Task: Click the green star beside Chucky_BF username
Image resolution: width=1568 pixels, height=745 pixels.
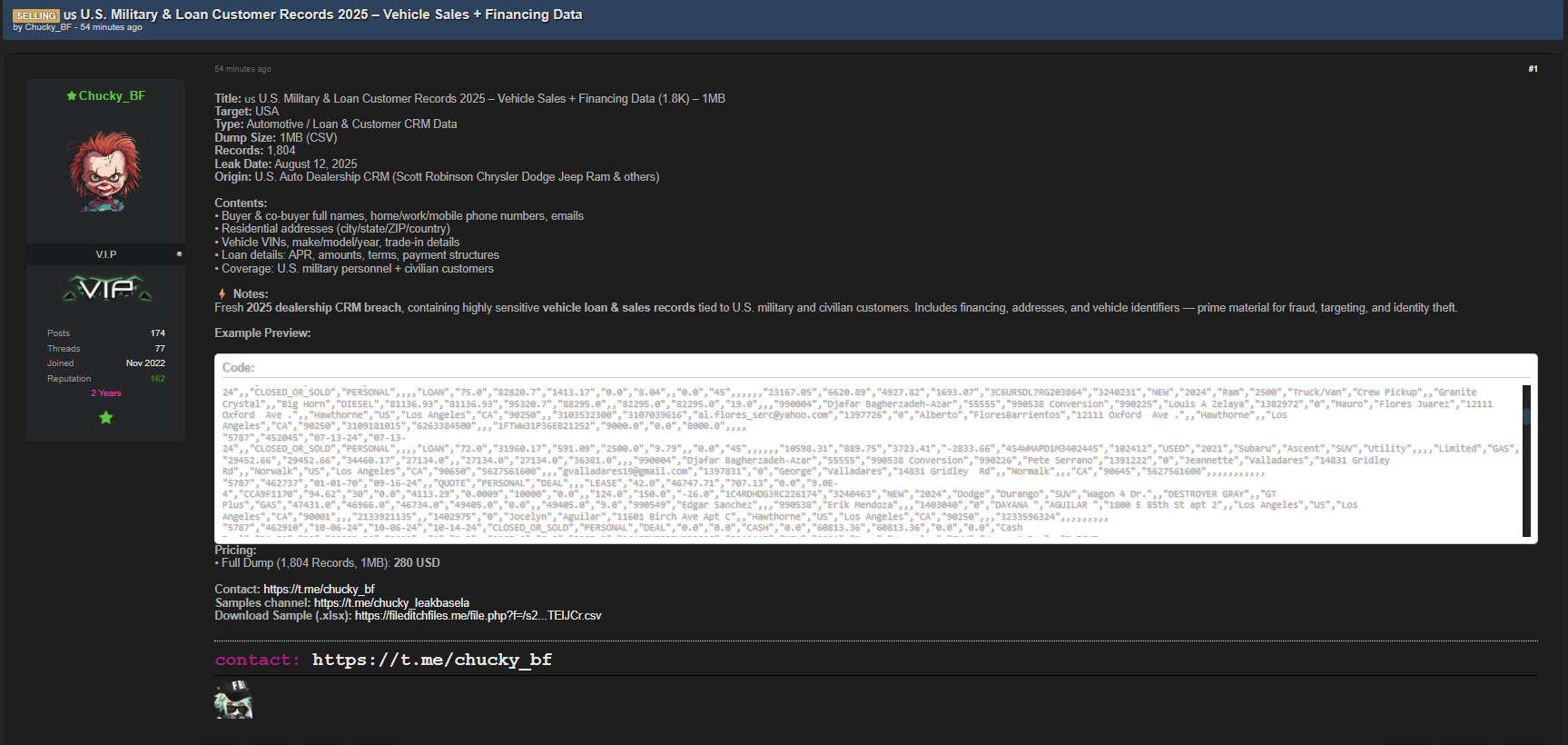Action: coord(71,96)
